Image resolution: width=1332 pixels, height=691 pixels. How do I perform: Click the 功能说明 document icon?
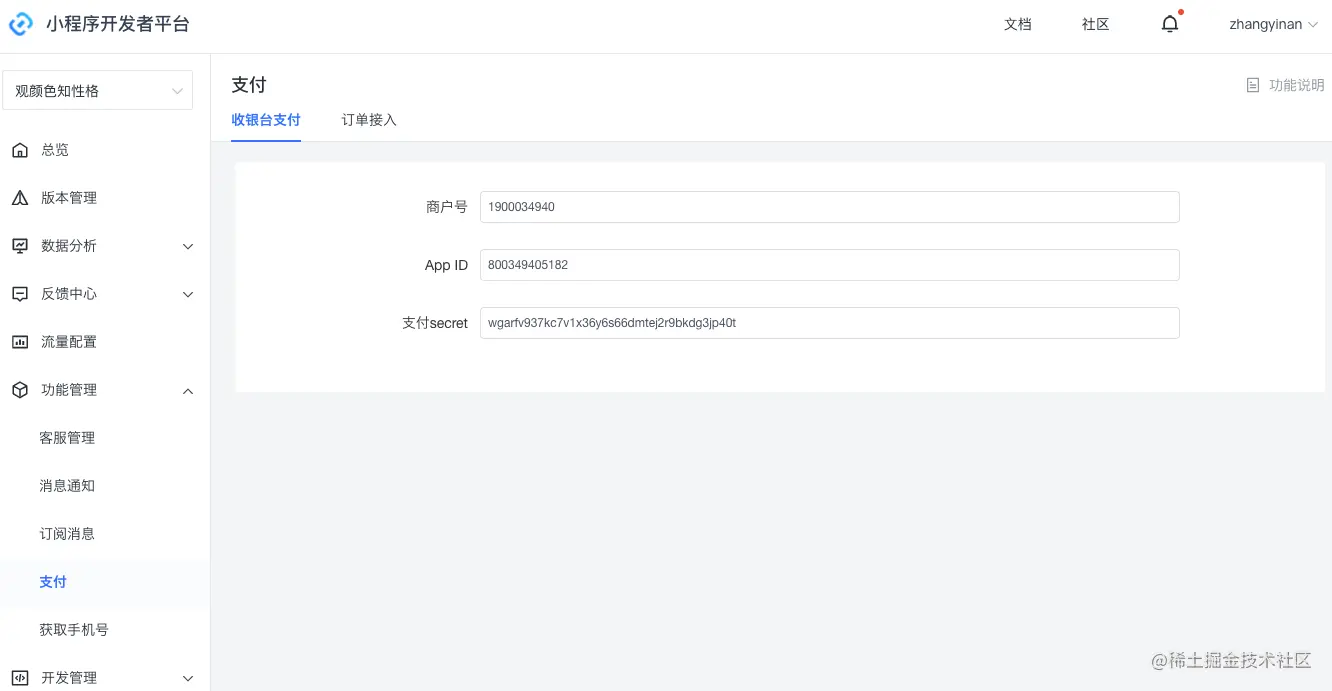(x=1253, y=85)
